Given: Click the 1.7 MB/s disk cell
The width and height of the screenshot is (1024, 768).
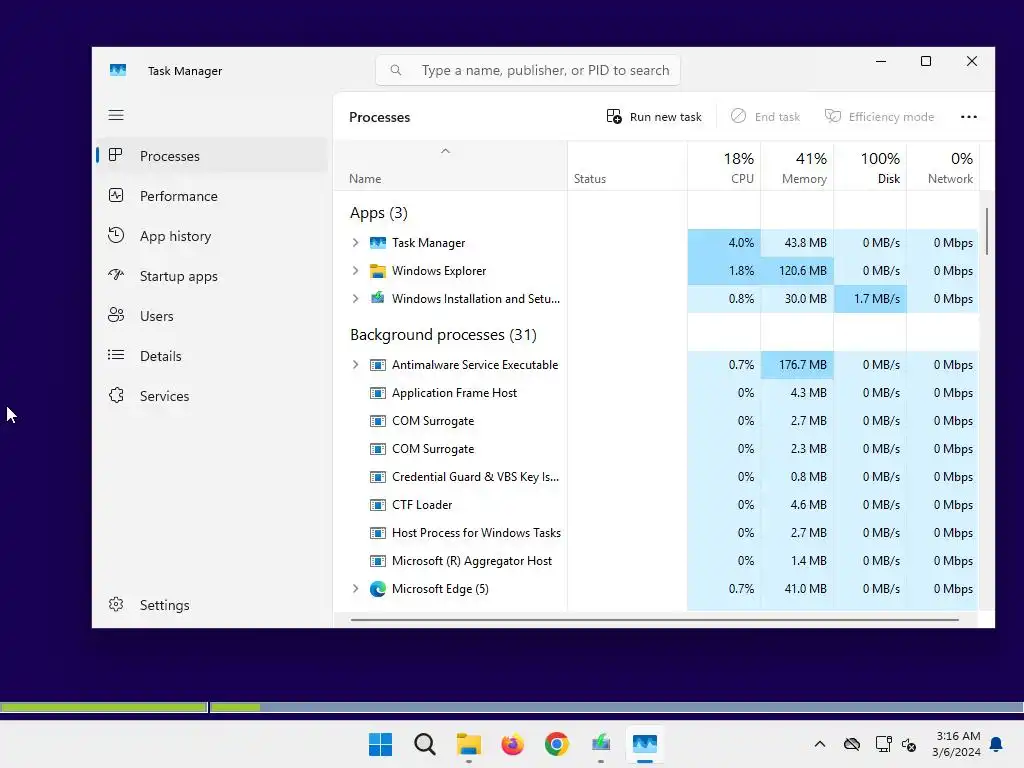Looking at the screenshot, I should pos(871,298).
